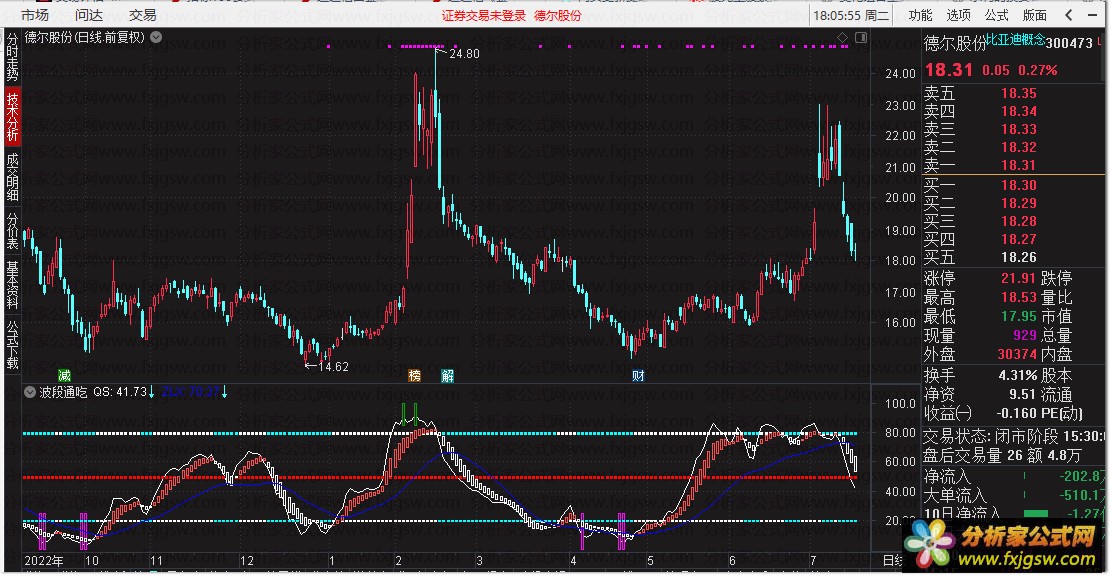1112x576 pixels.
Task: Click the 证券交易未登录 login link
Action: (484, 15)
